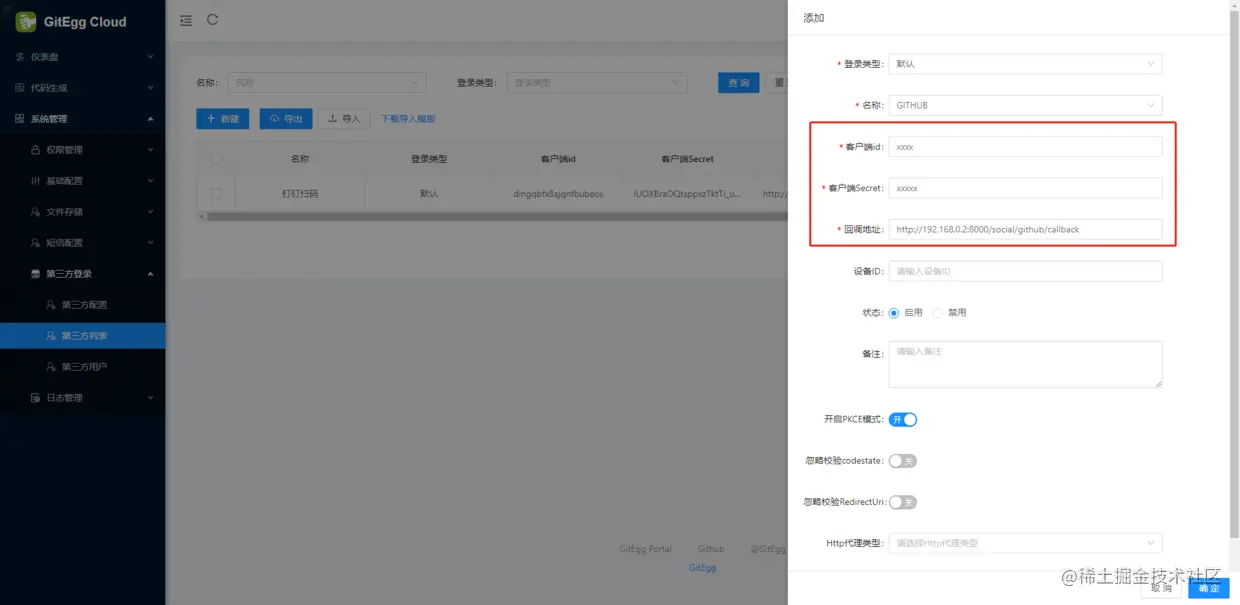Open the 名称 filter dropdown above the table
The width and height of the screenshot is (1240, 605).
pyautogui.click(x=327, y=83)
